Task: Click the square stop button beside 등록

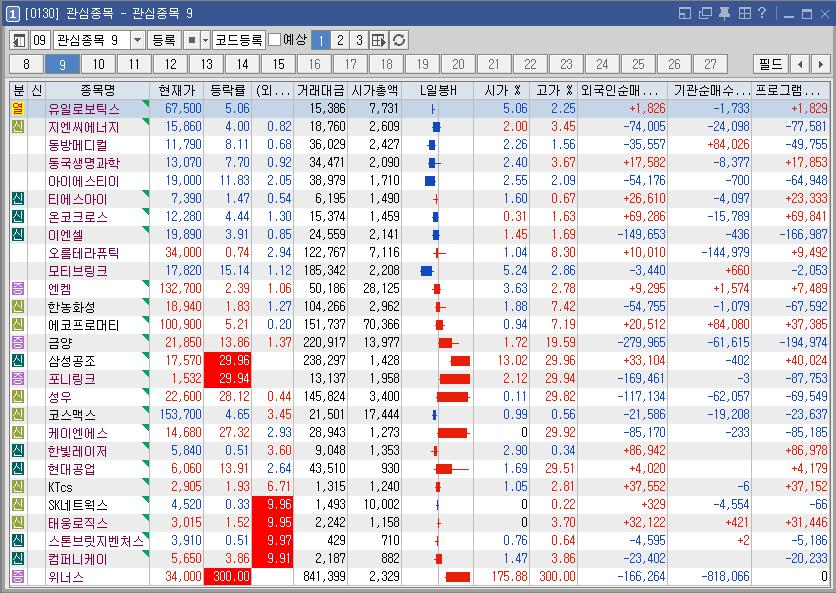Action: (x=192, y=40)
